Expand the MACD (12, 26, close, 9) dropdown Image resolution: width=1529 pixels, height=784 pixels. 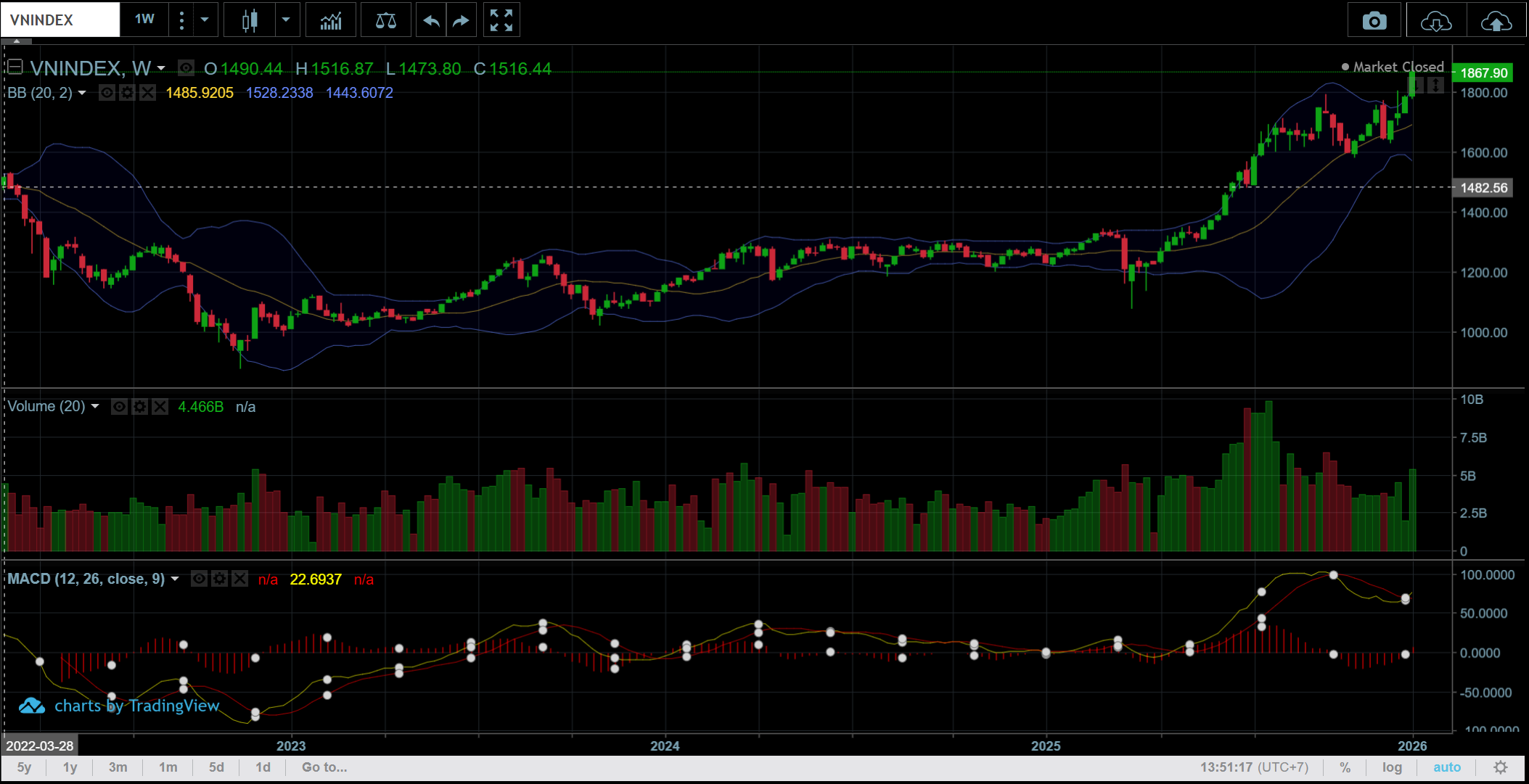pyautogui.click(x=175, y=579)
